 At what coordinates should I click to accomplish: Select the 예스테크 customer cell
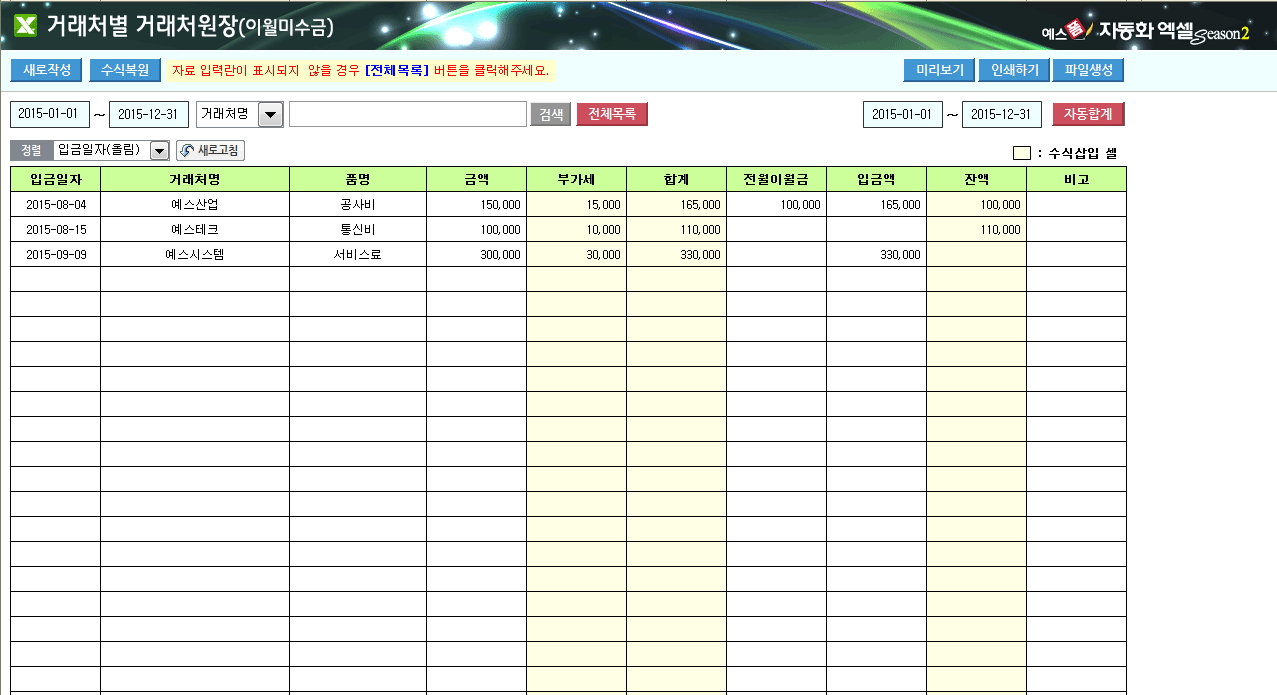tap(195, 229)
